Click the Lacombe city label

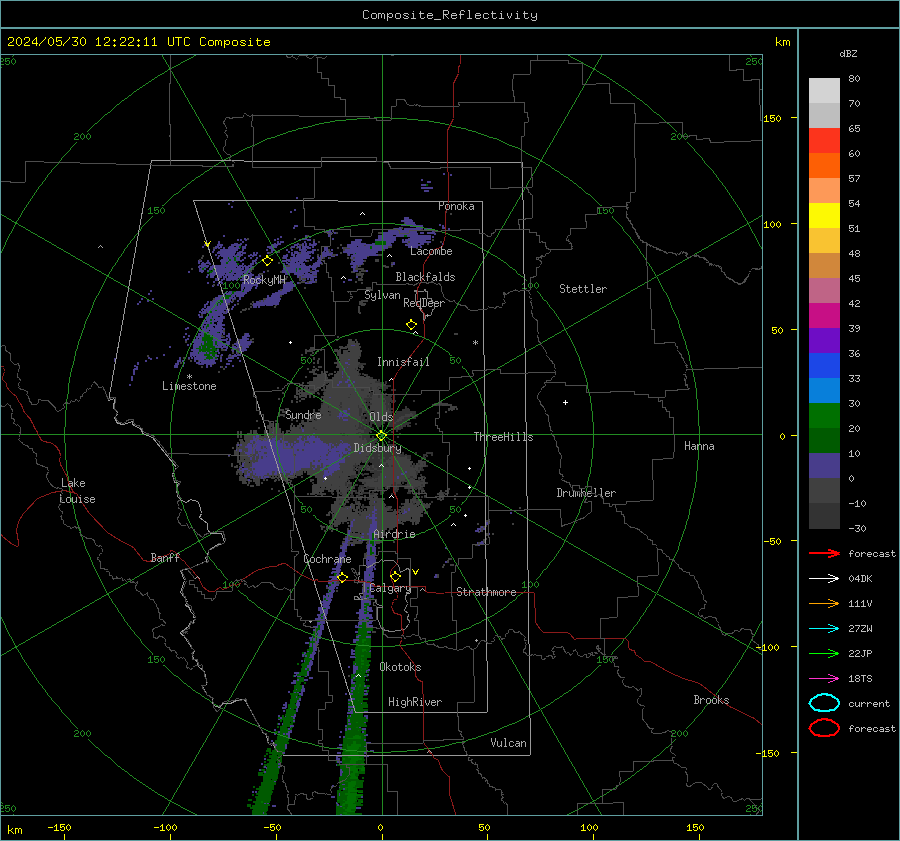click(x=431, y=251)
